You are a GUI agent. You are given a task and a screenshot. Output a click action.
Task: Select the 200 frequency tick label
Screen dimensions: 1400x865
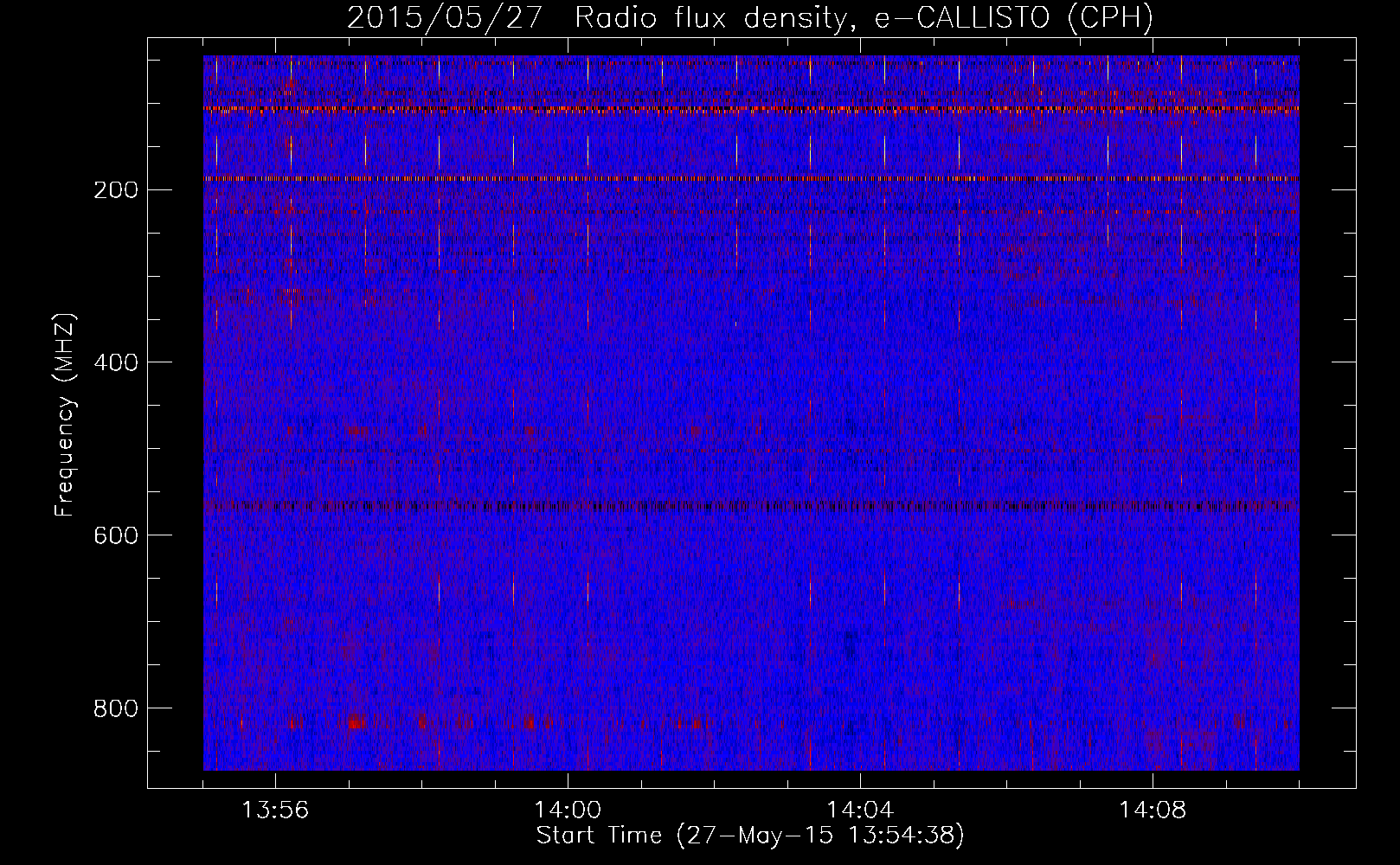pos(115,190)
